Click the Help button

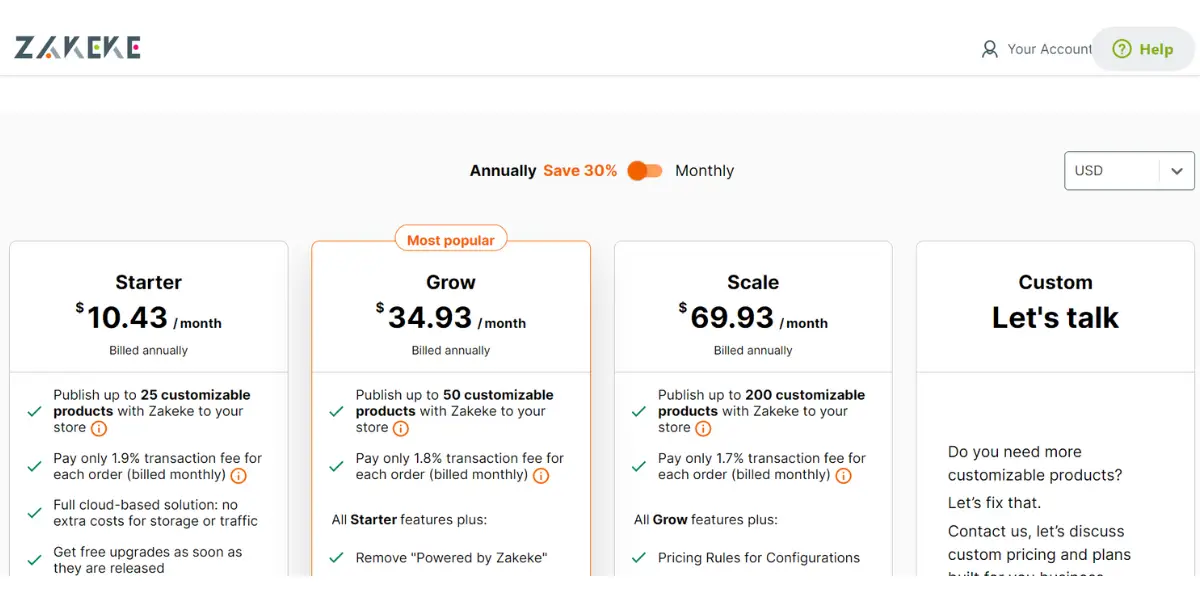pyautogui.click(x=1143, y=49)
